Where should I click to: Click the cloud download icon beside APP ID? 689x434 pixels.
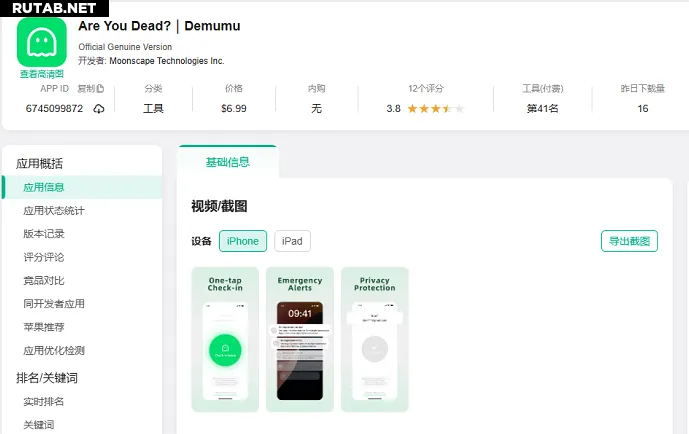pyautogui.click(x=99, y=108)
